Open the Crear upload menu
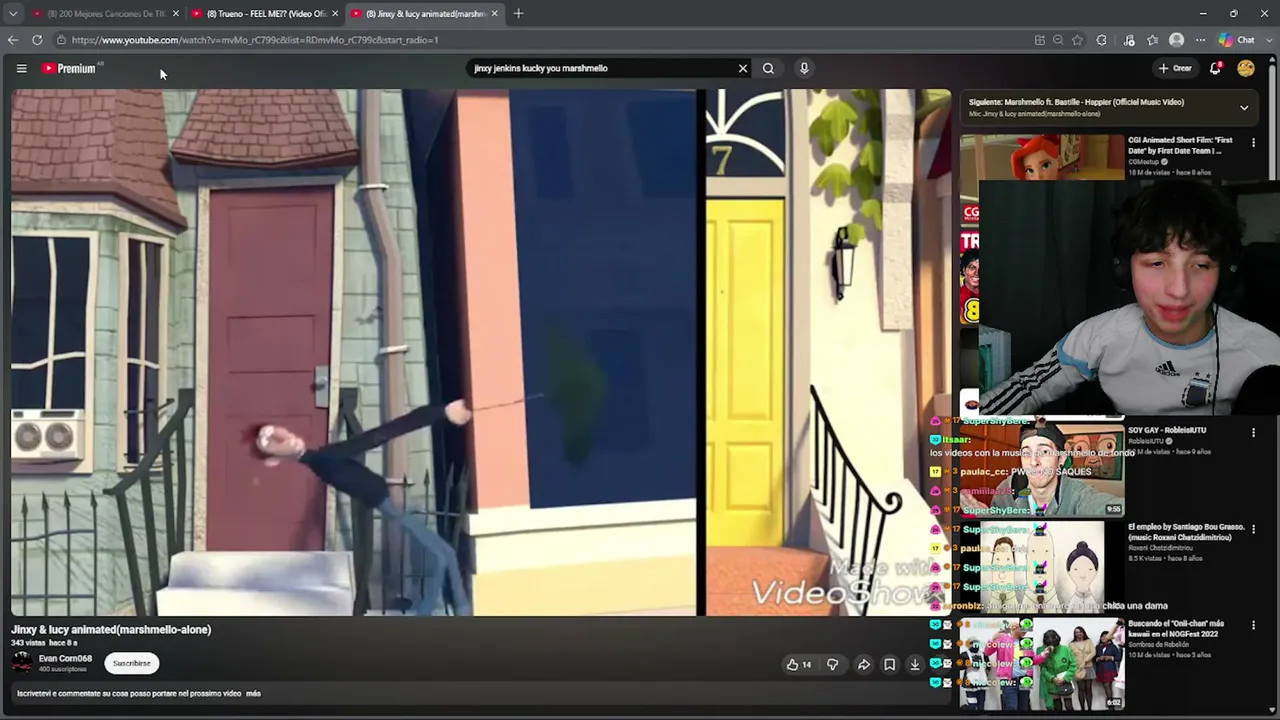1280x720 pixels. [1175, 68]
